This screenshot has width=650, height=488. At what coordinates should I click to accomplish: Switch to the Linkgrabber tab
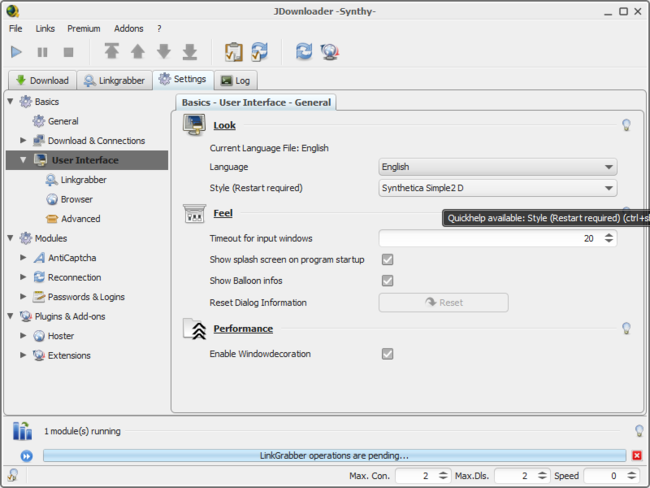(114, 80)
